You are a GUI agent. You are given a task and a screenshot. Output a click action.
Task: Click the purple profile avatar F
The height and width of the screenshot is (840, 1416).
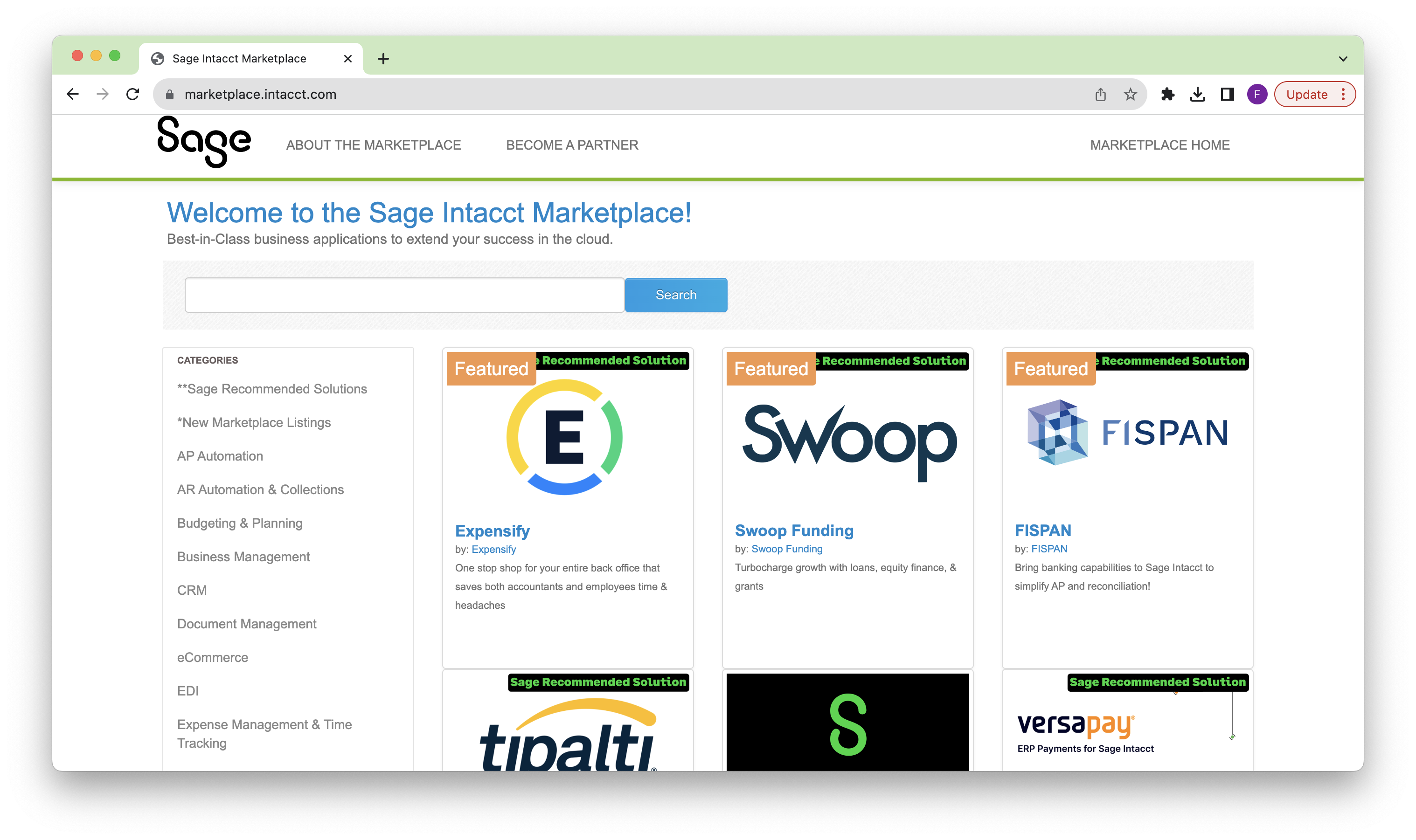(1257, 94)
